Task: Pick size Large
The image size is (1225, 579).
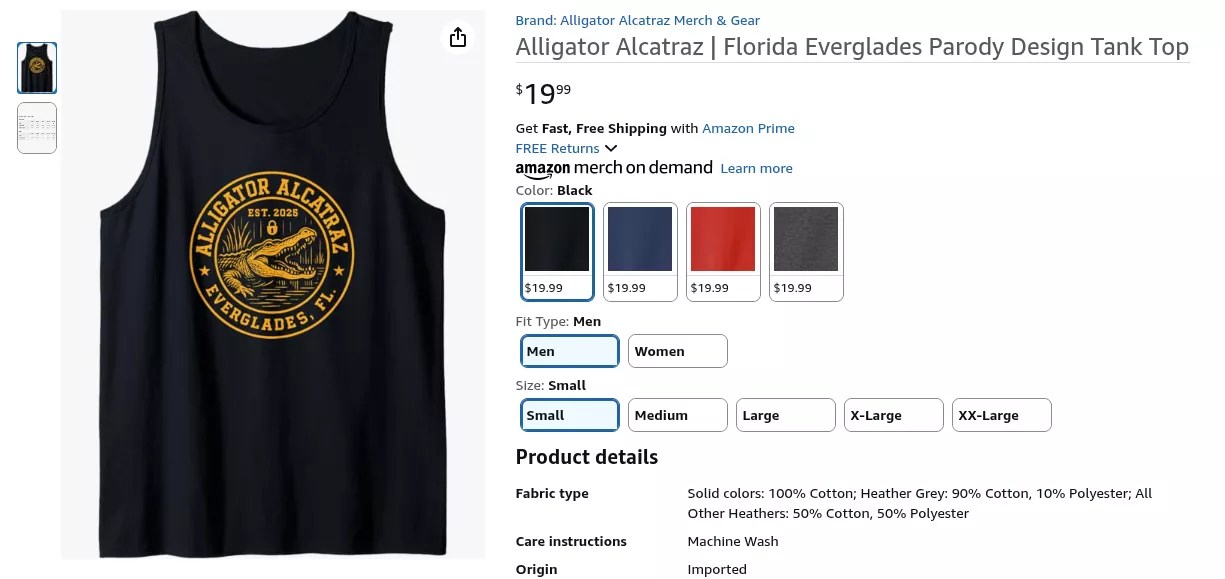Action: click(786, 415)
